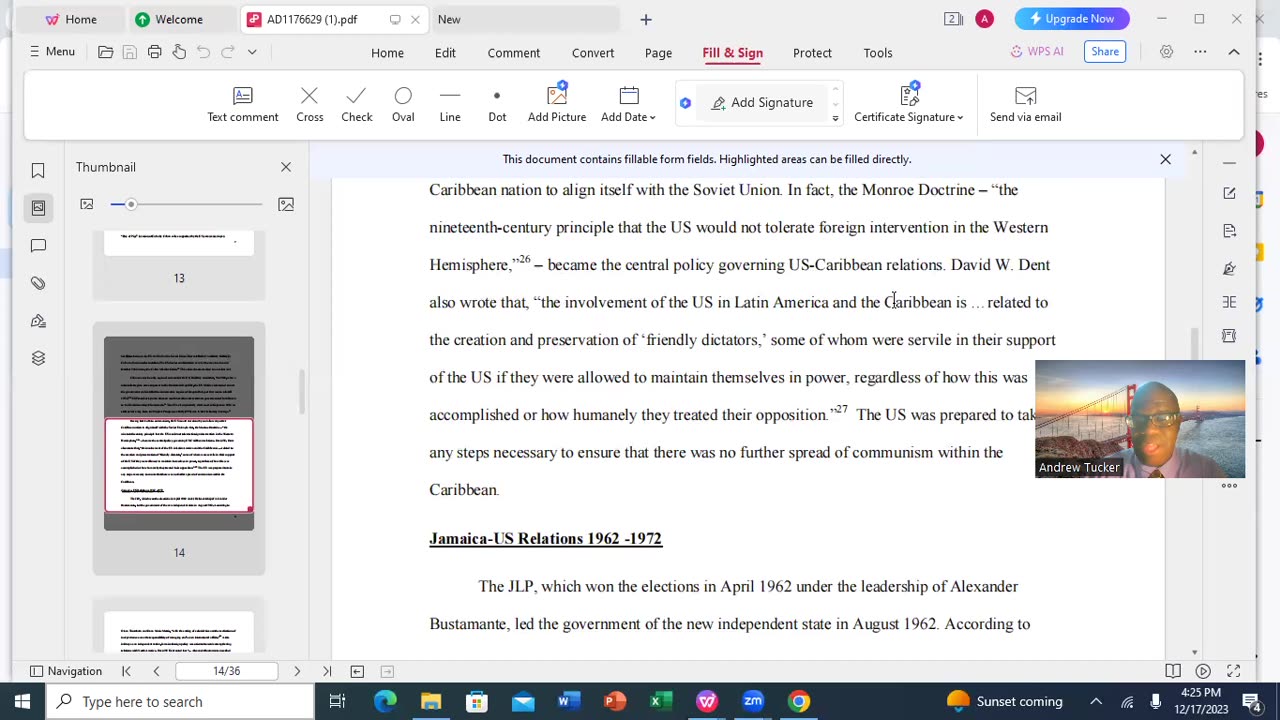Viewport: 1280px width, 720px height.
Task: Open the Tools ribbon tab
Action: click(x=878, y=53)
